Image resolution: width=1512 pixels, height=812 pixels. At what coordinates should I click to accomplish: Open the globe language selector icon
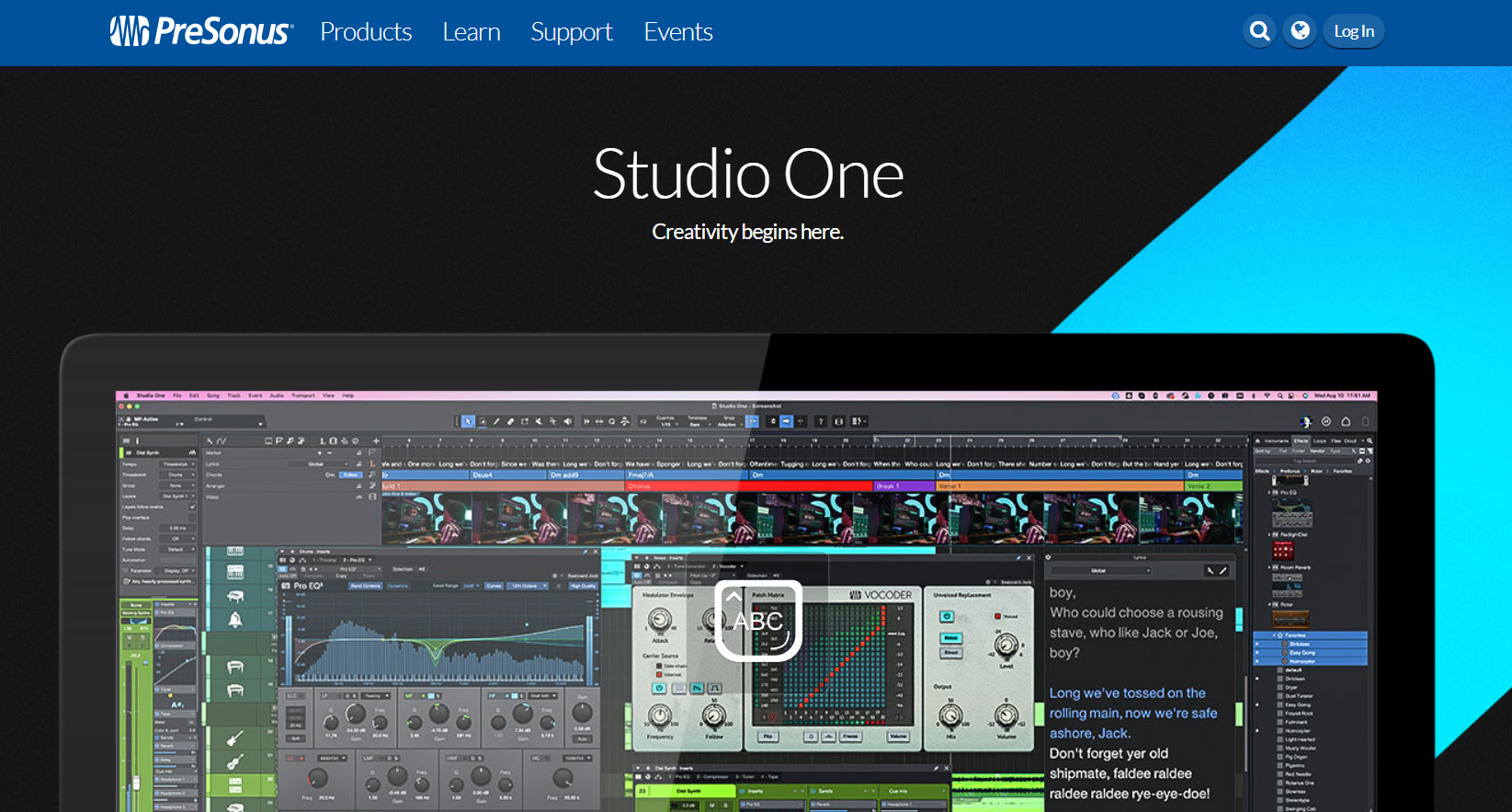(1300, 31)
